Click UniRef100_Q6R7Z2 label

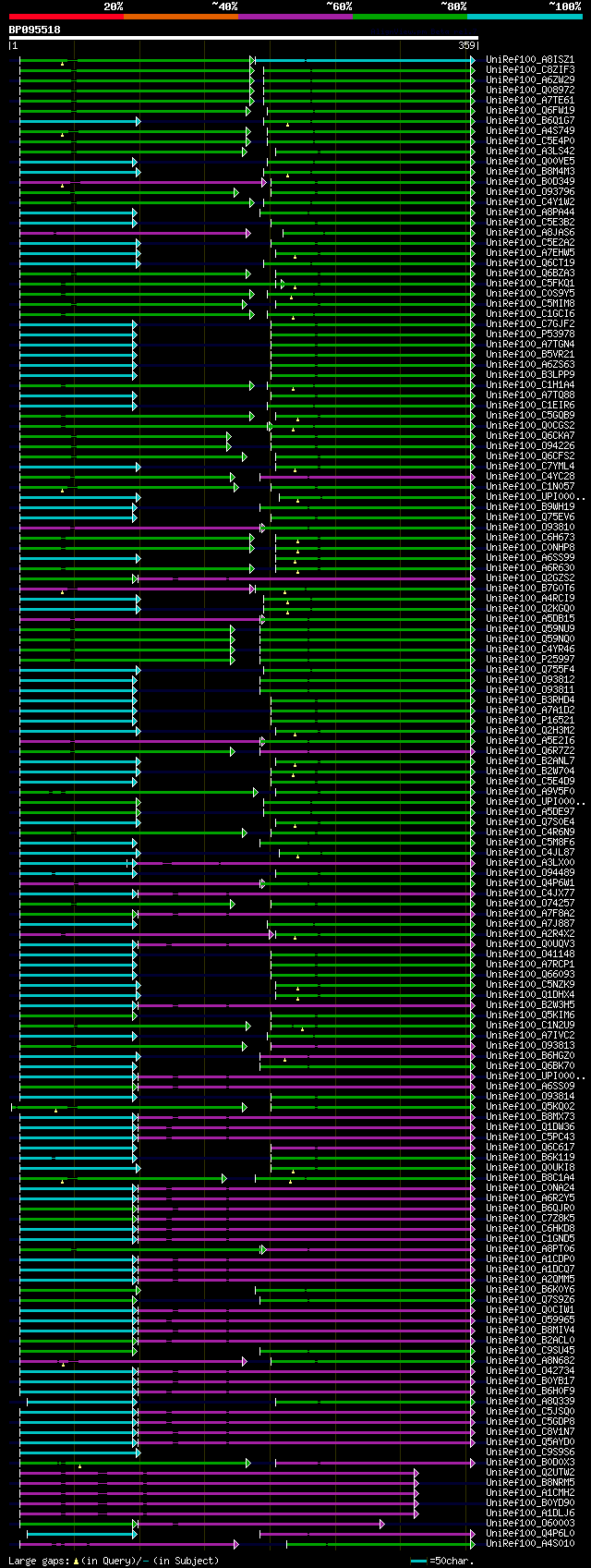tap(530, 750)
